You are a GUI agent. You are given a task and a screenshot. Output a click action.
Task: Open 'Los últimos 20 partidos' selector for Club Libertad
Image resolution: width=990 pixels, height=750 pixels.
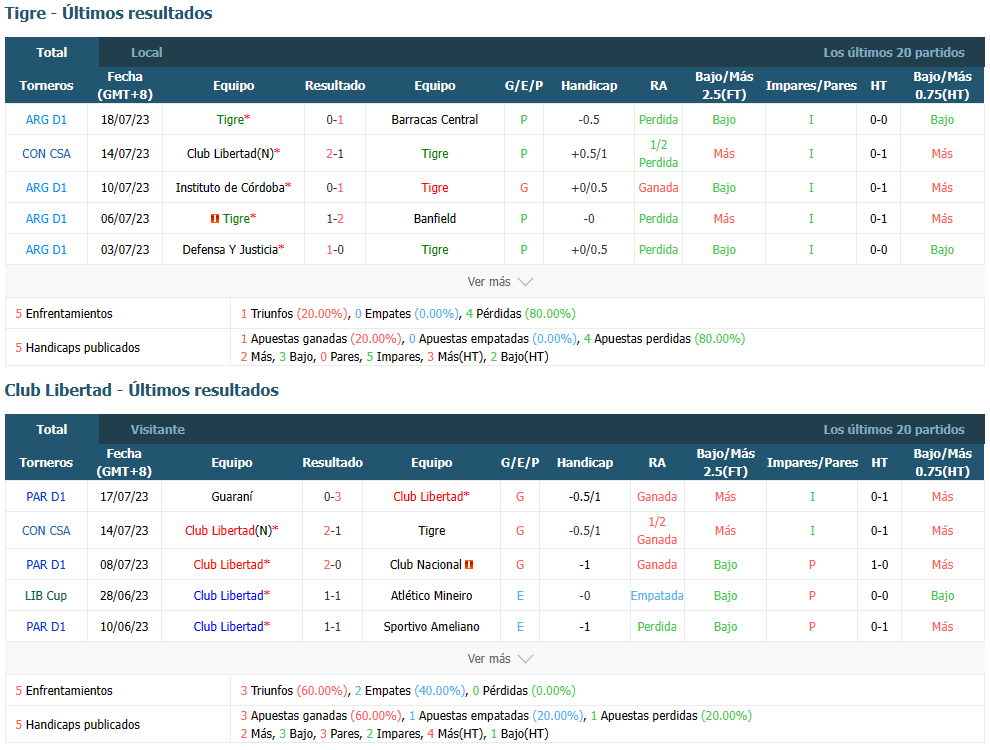point(893,429)
